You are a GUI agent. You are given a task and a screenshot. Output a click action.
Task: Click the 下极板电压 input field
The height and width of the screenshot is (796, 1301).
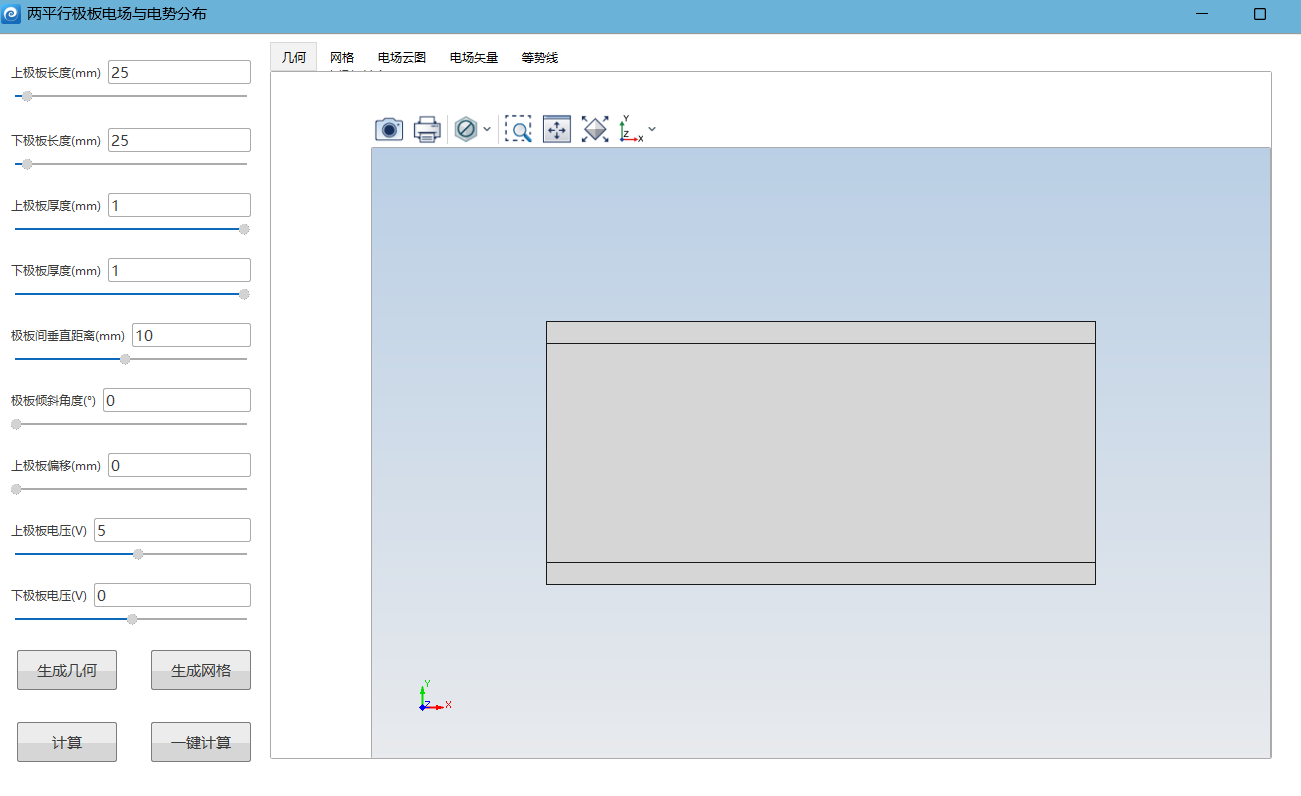172,595
